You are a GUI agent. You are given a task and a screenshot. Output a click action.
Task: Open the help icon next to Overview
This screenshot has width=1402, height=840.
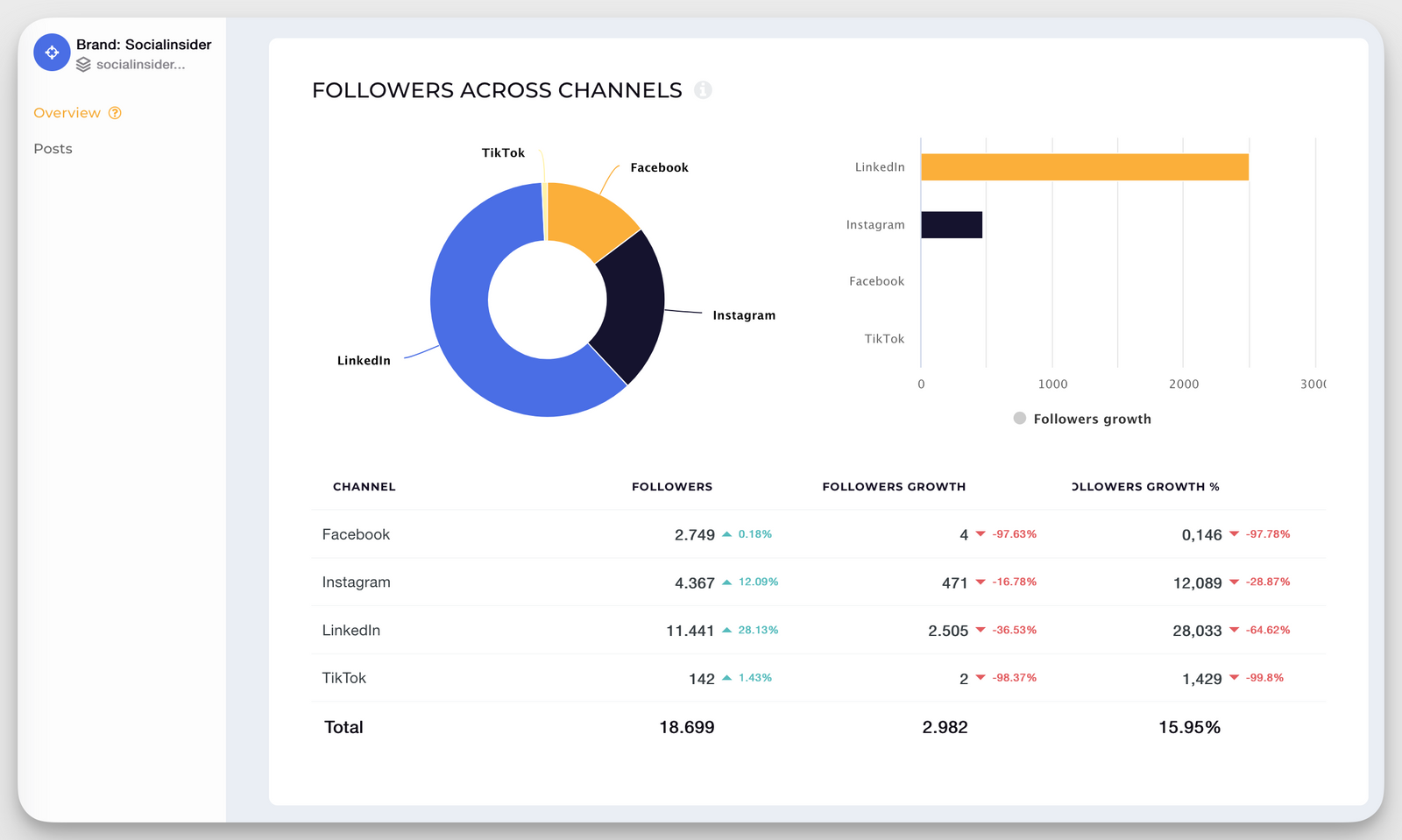point(114,112)
